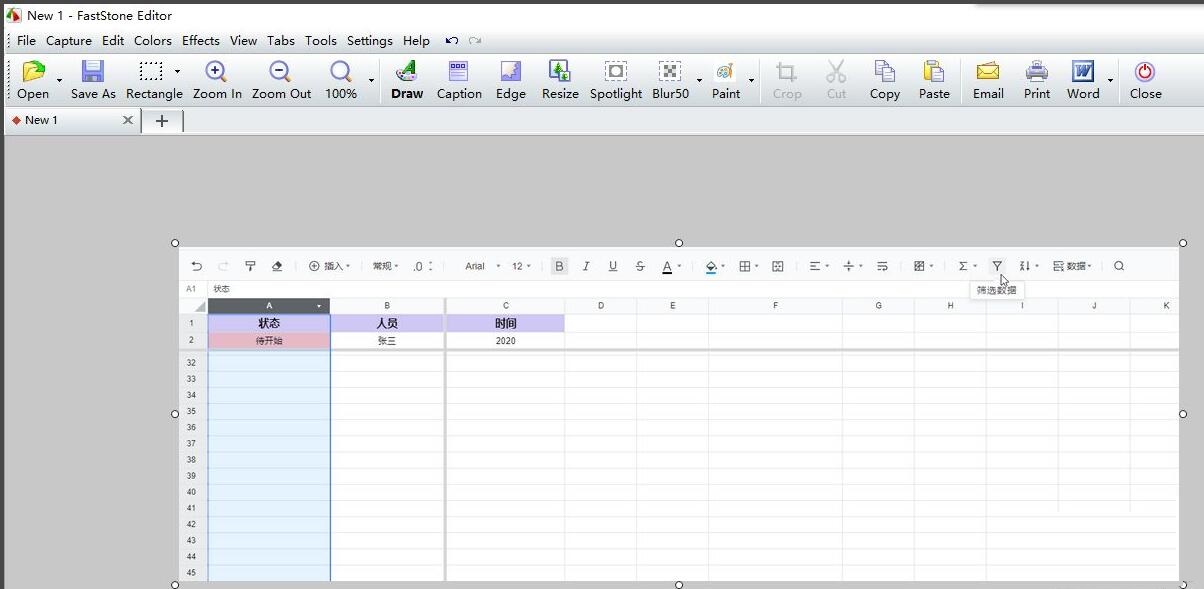The image size is (1204, 589).
Task: Open a file with the Open toolbar icon
Action: coord(33,72)
